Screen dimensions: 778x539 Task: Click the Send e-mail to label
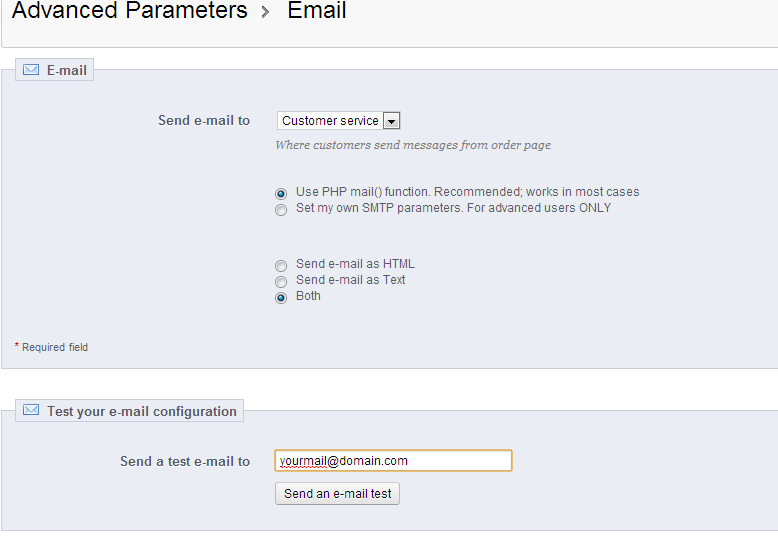pyautogui.click(x=204, y=121)
